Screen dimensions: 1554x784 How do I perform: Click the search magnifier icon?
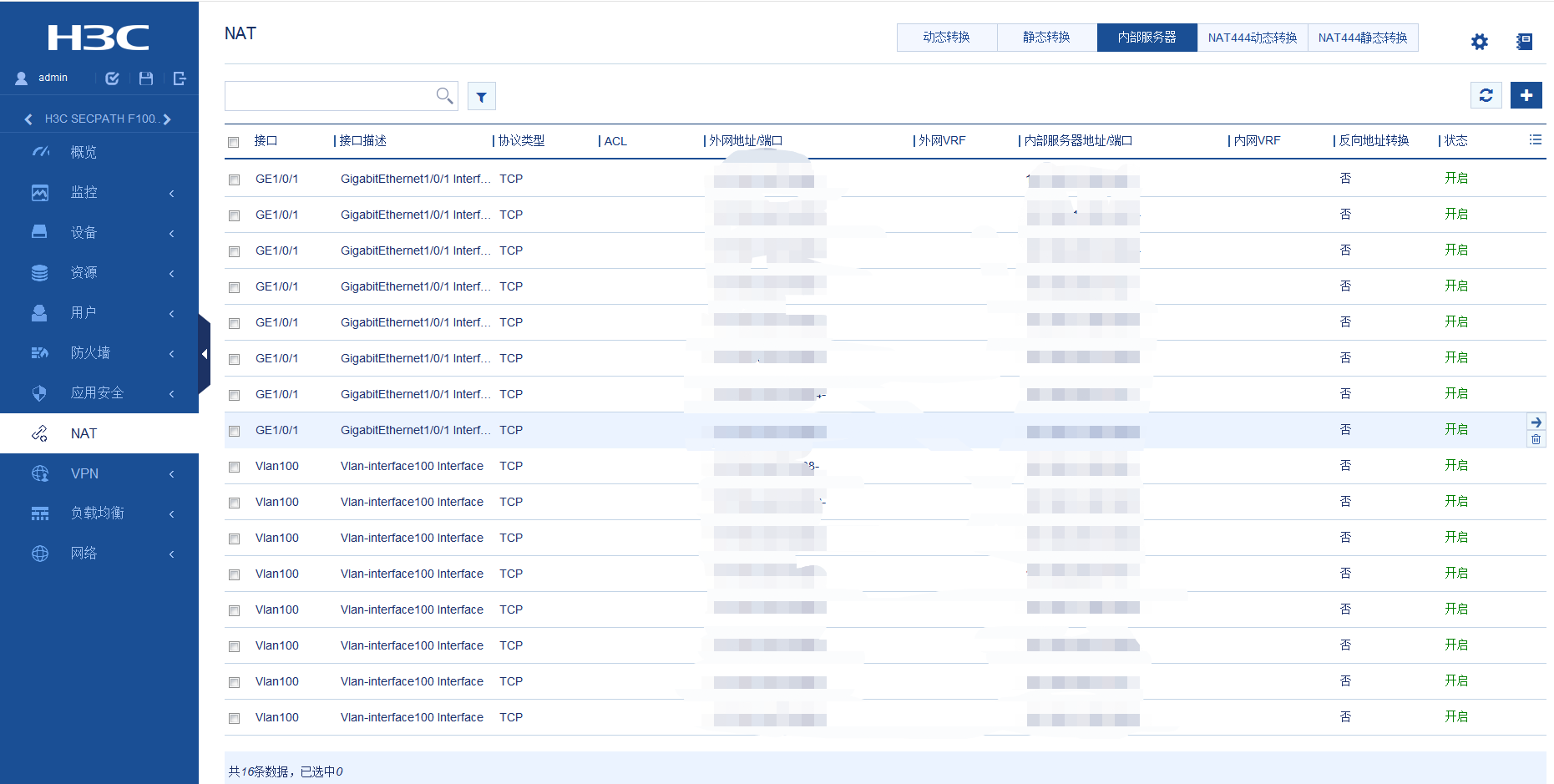tap(444, 96)
